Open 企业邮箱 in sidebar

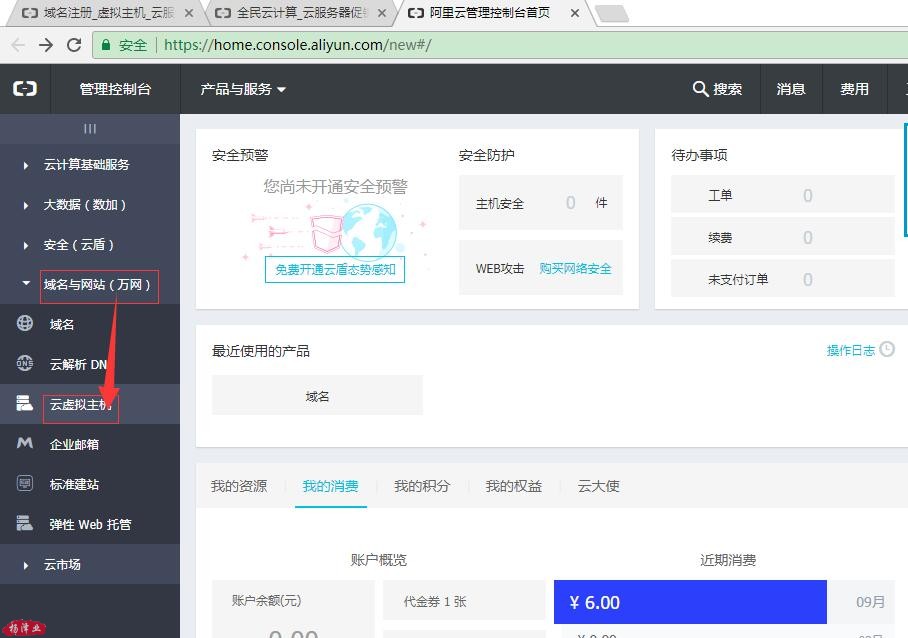click(x=90, y=444)
